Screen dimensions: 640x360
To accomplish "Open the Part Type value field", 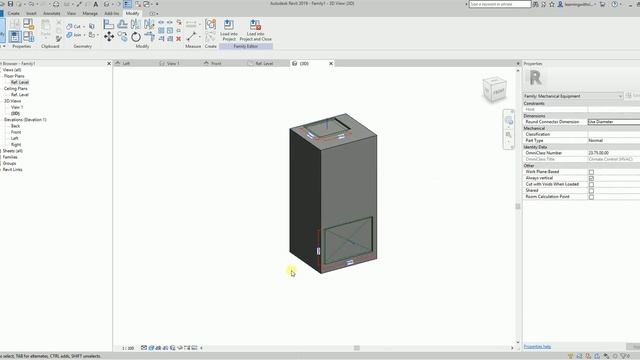I will click(x=613, y=140).
